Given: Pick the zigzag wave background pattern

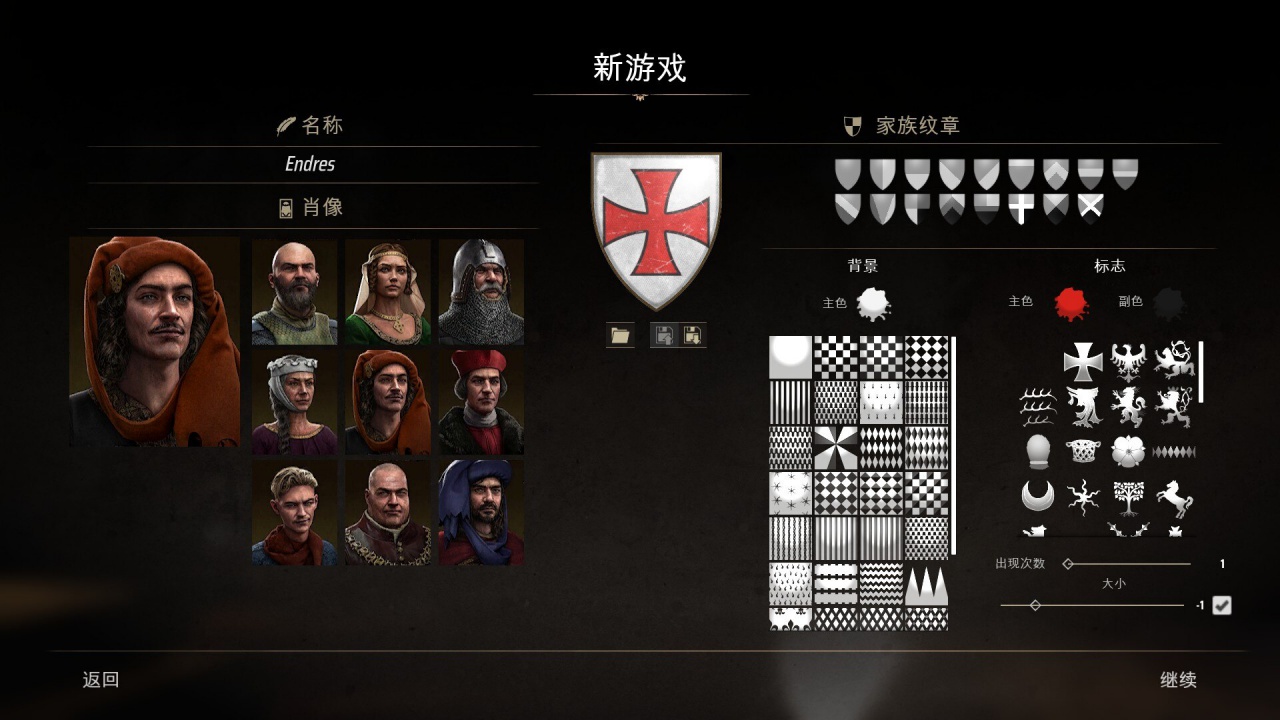Looking at the screenshot, I should [x=882, y=583].
